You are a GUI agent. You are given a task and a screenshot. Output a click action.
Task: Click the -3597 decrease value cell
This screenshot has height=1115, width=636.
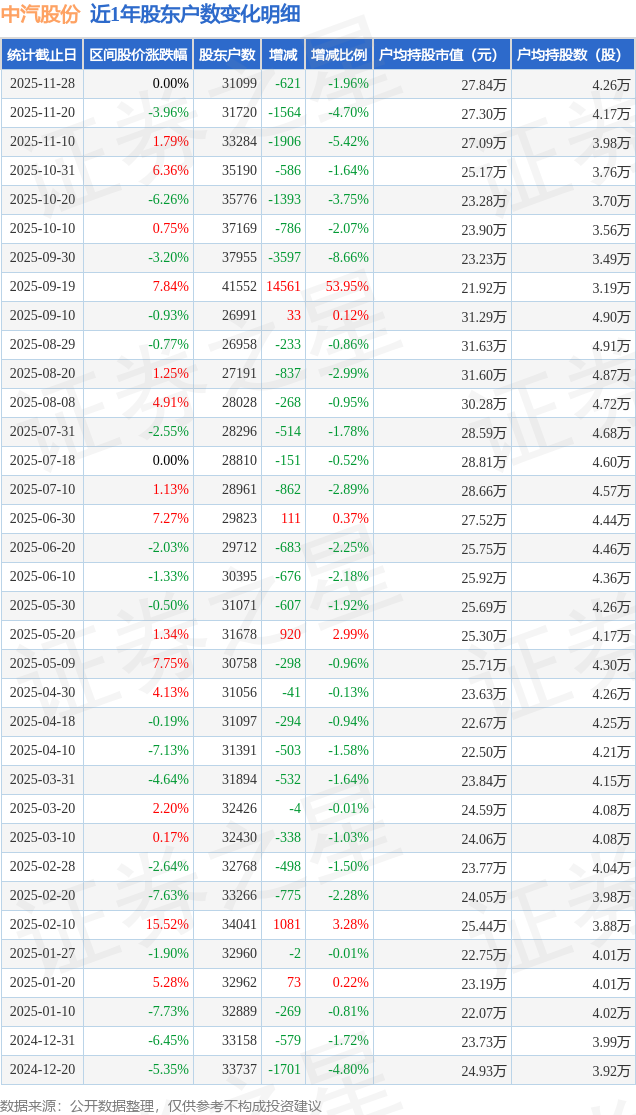pyautogui.click(x=284, y=258)
